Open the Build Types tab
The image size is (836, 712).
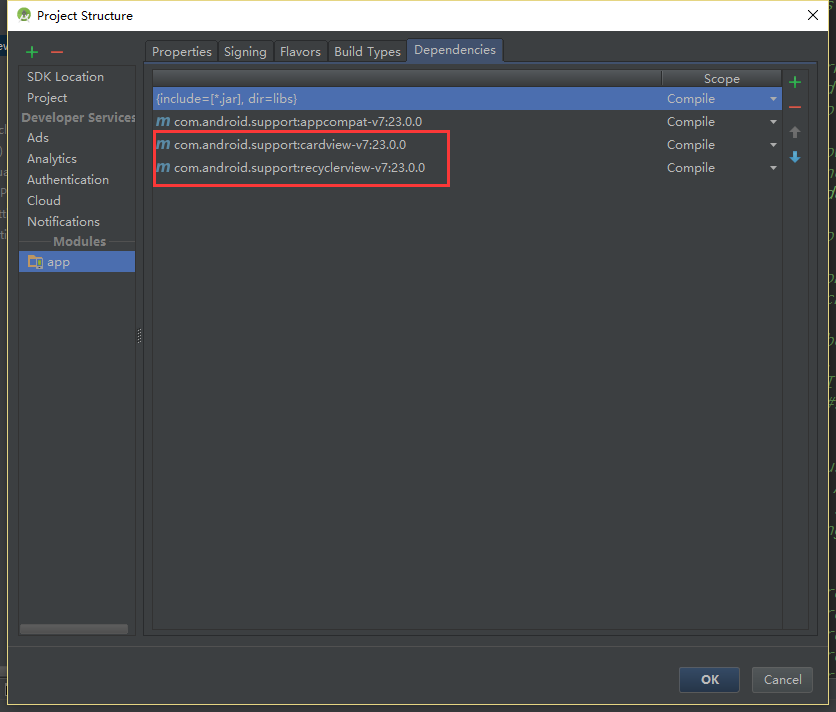[367, 52]
